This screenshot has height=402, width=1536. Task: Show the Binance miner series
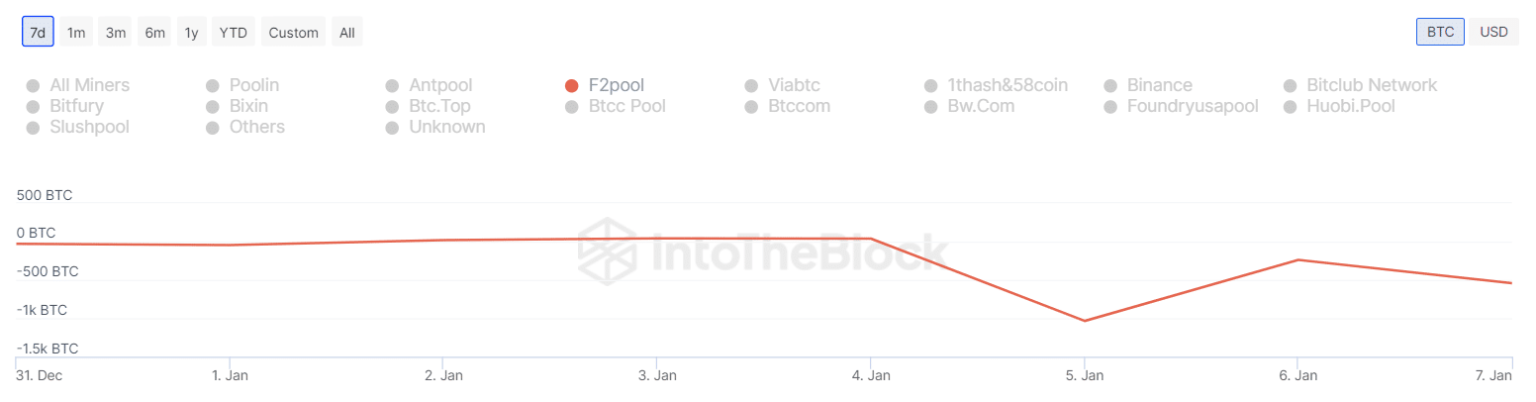coord(1110,86)
